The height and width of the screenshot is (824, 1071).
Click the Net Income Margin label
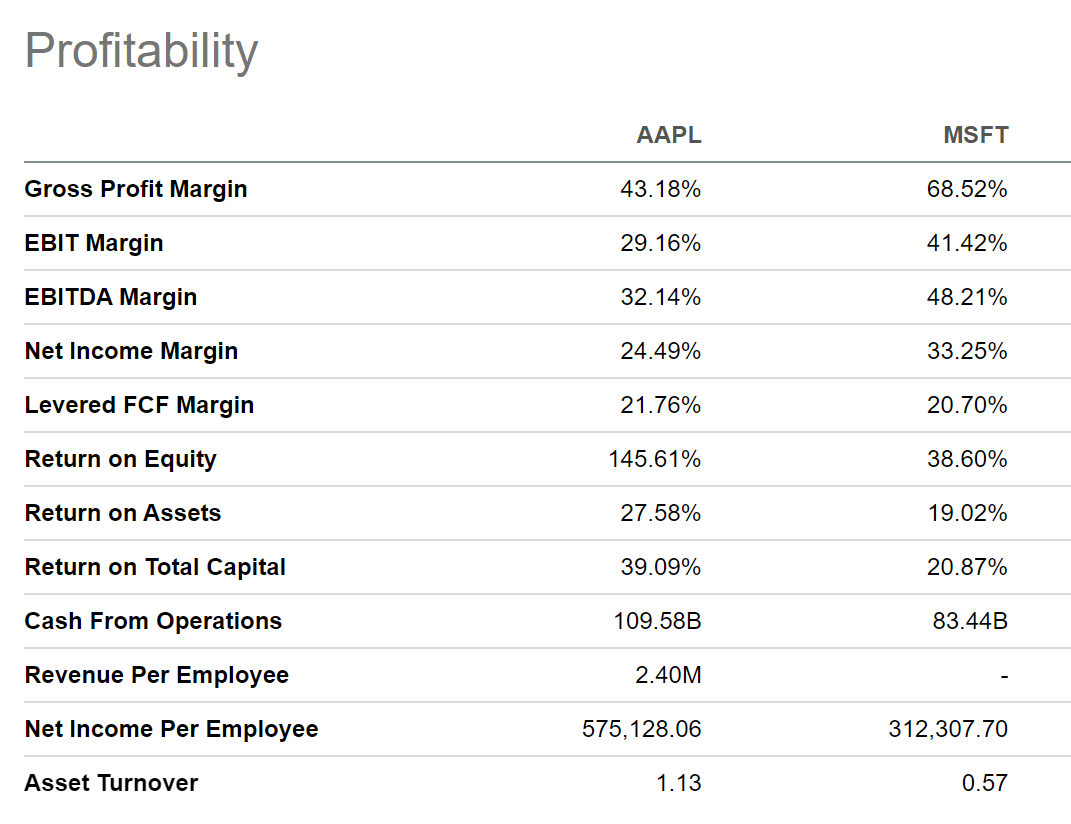tap(131, 351)
